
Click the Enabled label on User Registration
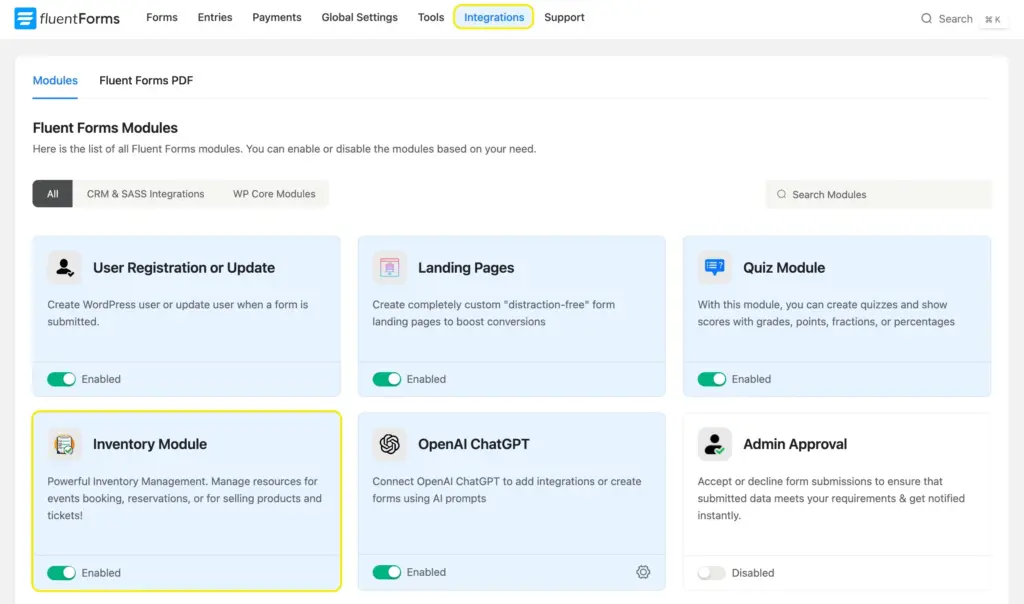[101, 379]
